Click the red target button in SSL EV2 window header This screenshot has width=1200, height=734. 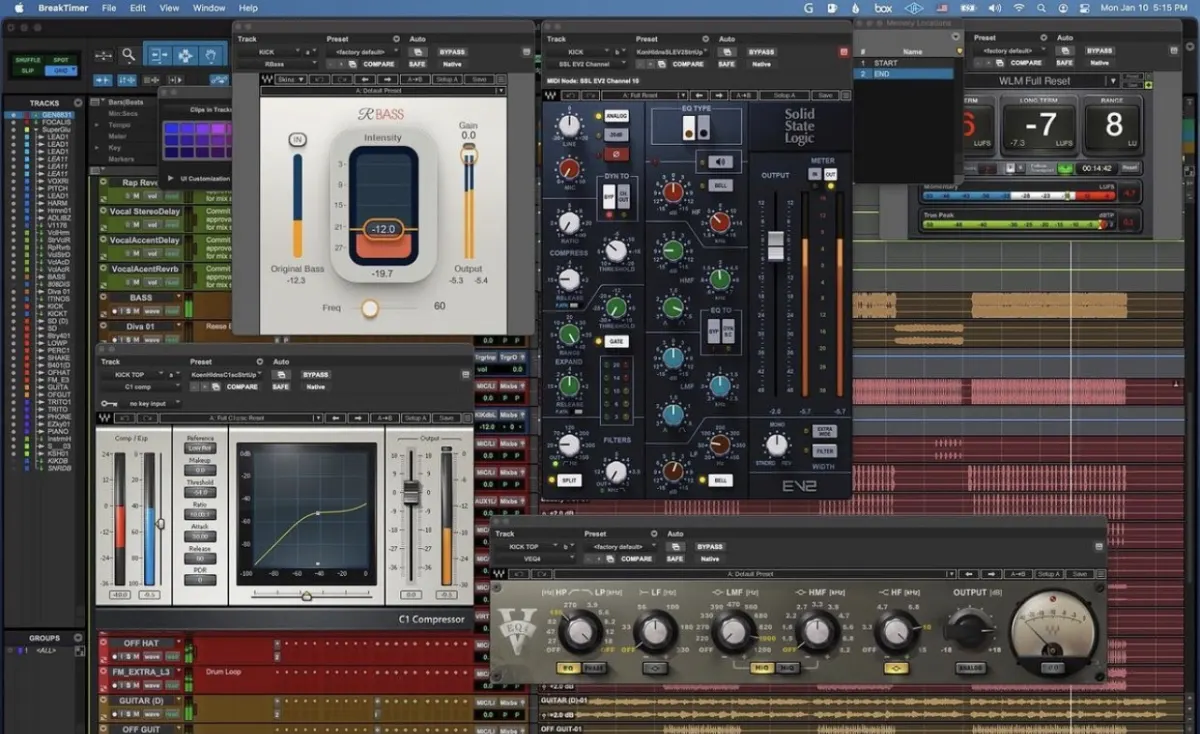843,51
